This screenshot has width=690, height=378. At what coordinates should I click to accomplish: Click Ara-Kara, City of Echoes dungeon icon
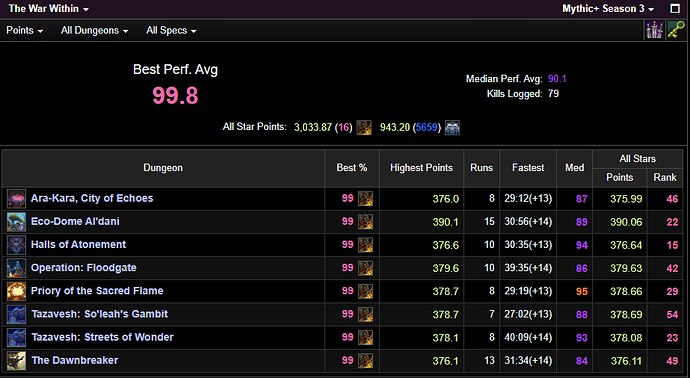tap(16, 199)
